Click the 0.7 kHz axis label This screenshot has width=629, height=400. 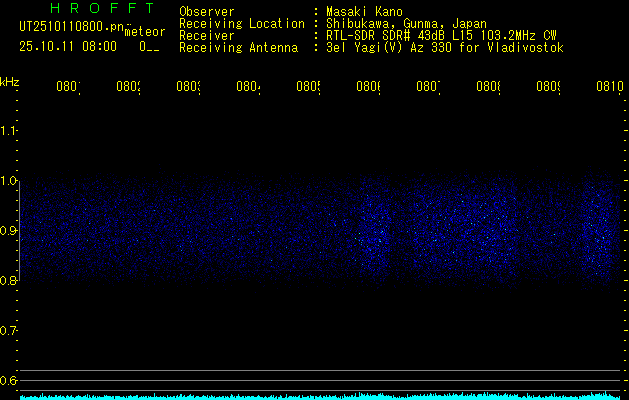point(9,331)
